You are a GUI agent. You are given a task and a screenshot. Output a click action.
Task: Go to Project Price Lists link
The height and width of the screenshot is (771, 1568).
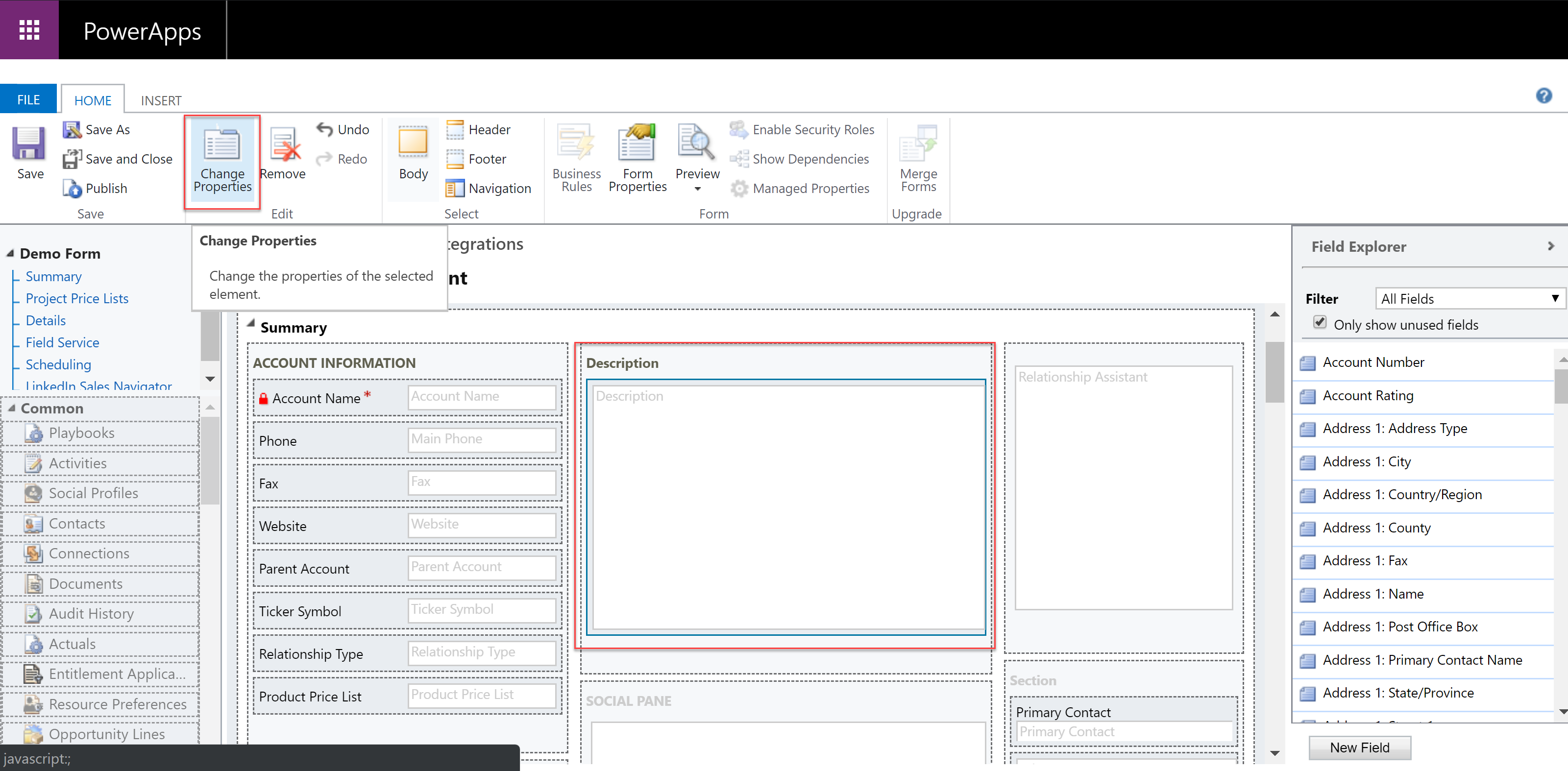pyautogui.click(x=77, y=299)
